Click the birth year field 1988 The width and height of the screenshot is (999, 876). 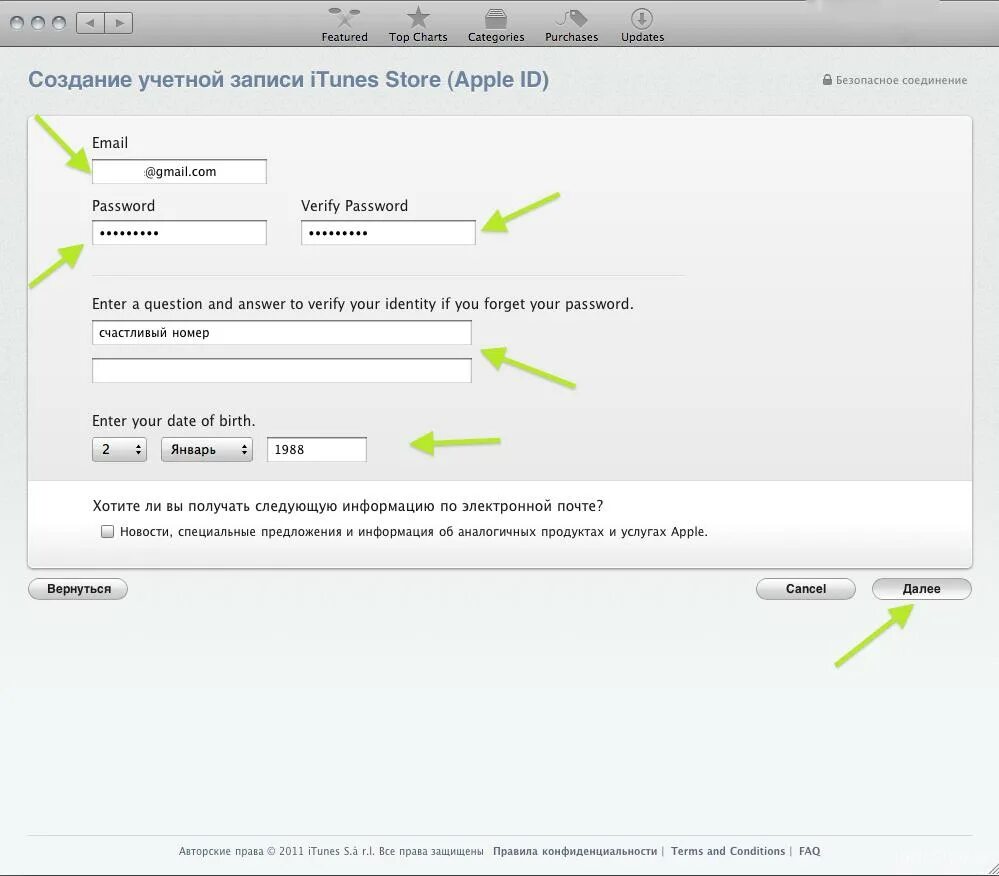(x=317, y=449)
